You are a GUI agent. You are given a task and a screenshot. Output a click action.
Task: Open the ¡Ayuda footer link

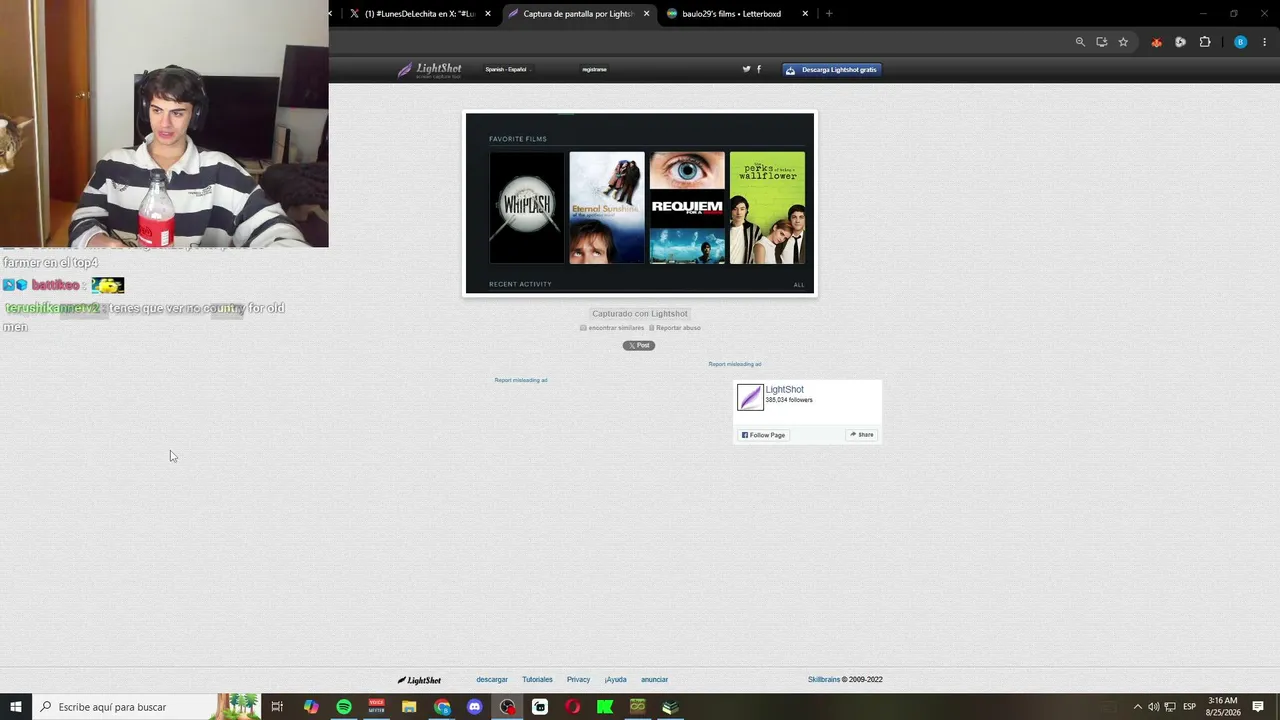coord(615,680)
